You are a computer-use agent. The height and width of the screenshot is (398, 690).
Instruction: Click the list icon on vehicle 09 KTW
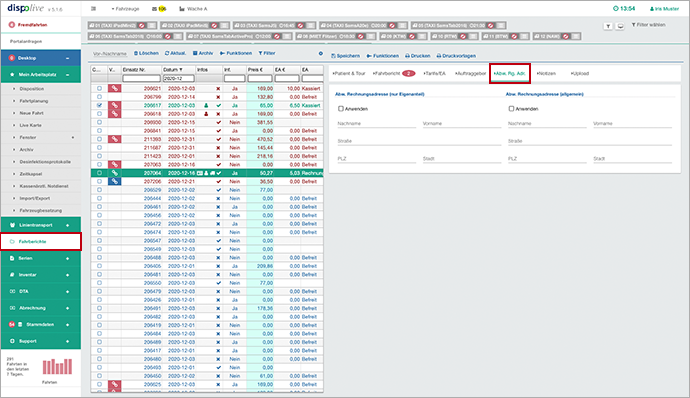[422, 36]
